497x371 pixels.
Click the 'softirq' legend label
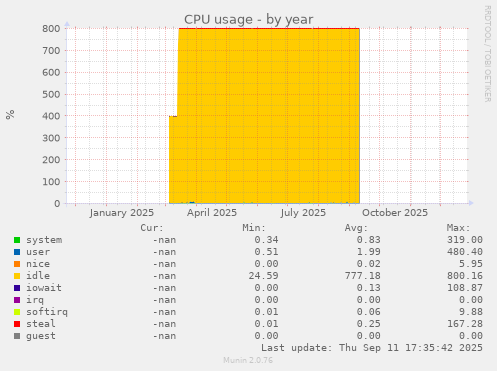[47, 312]
